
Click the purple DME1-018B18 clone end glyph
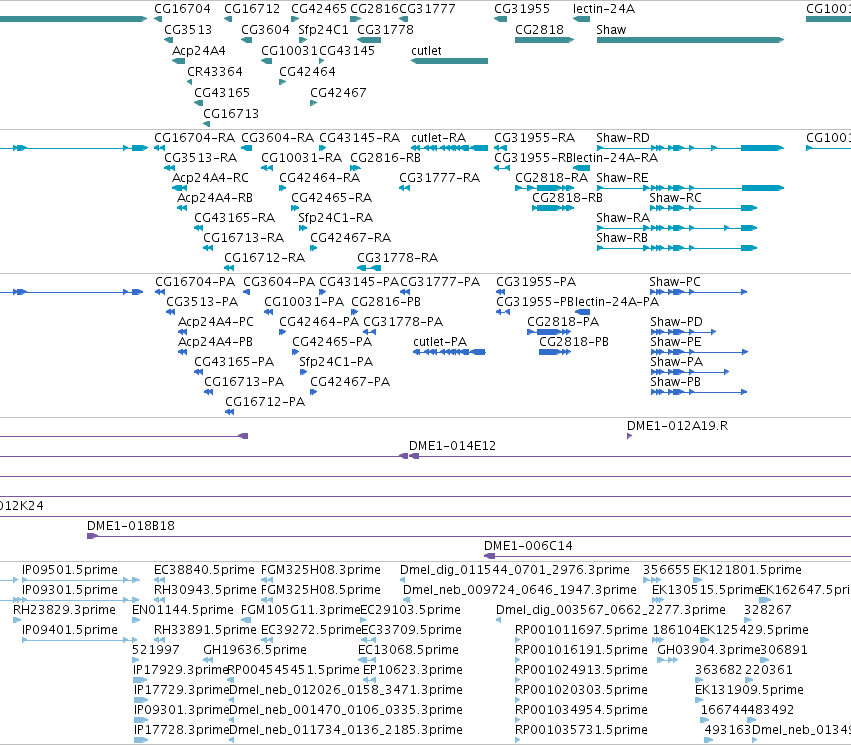coord(92,536)
